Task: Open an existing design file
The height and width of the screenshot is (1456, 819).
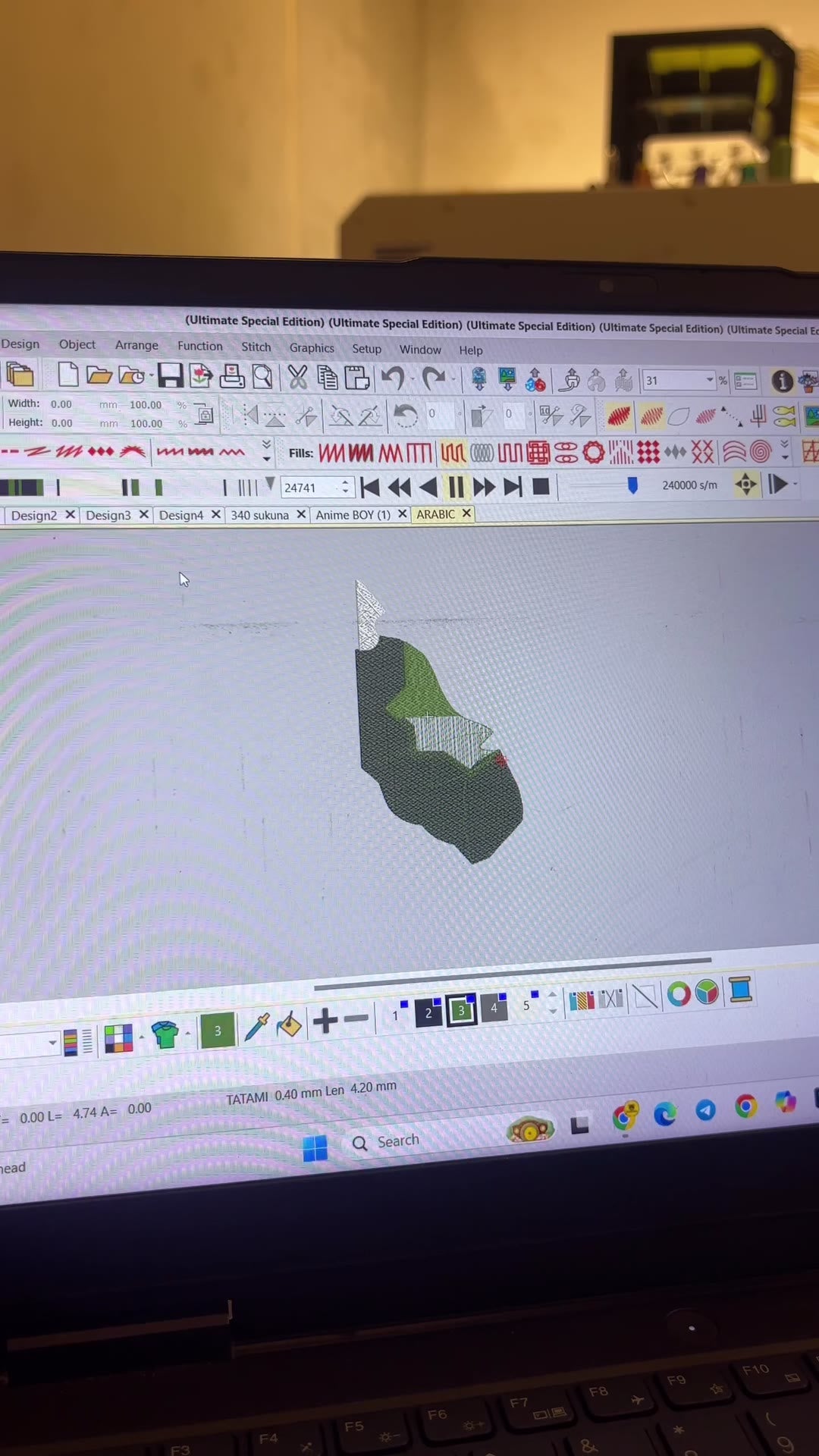Action: [x=99, y=375]
